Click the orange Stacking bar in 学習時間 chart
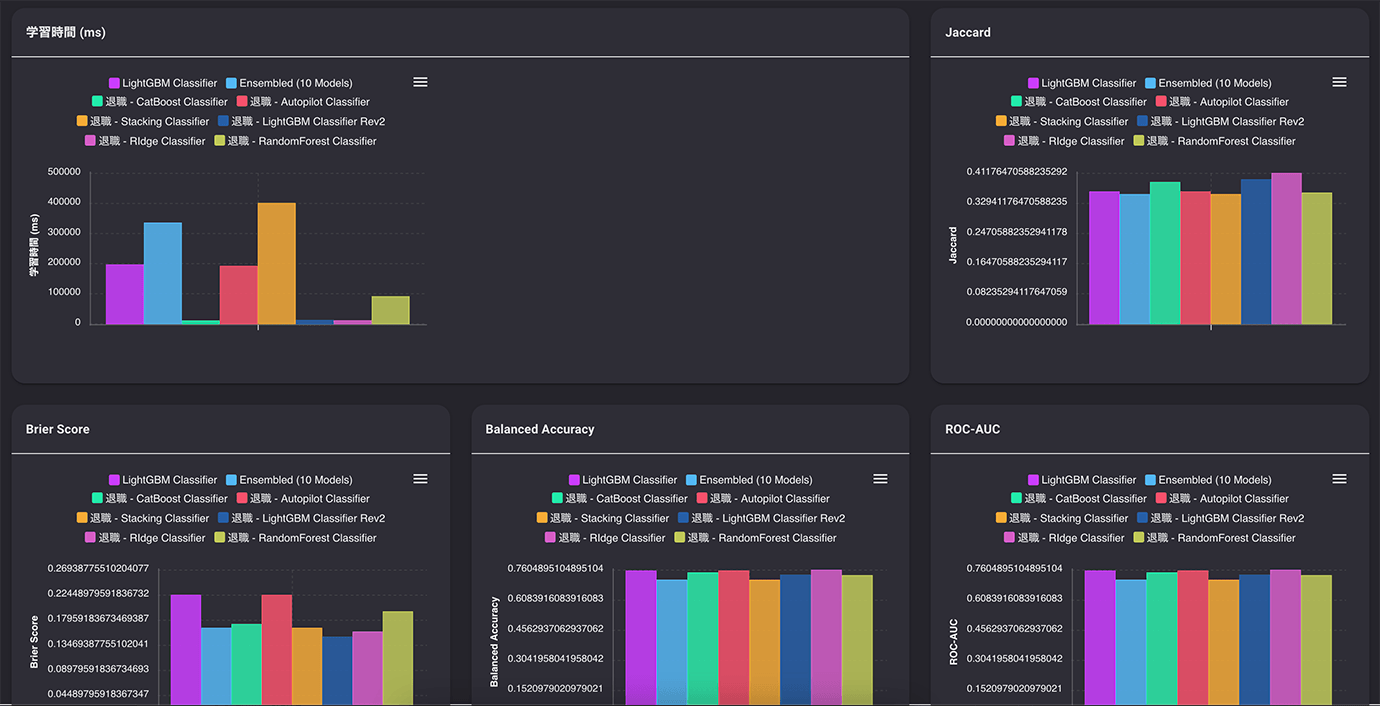Viewport: 1380px width, 706px height. 277,264
